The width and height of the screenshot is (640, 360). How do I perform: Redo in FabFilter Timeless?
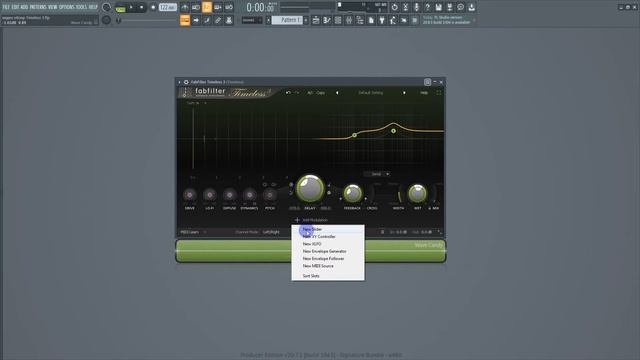[297, 93]
